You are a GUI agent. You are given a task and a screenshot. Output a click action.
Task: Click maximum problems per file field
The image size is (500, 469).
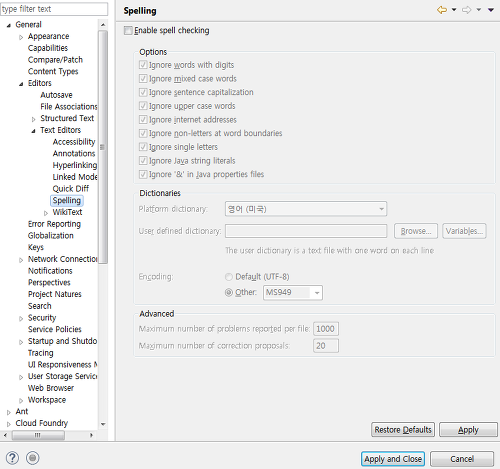(x=326, y=329)
